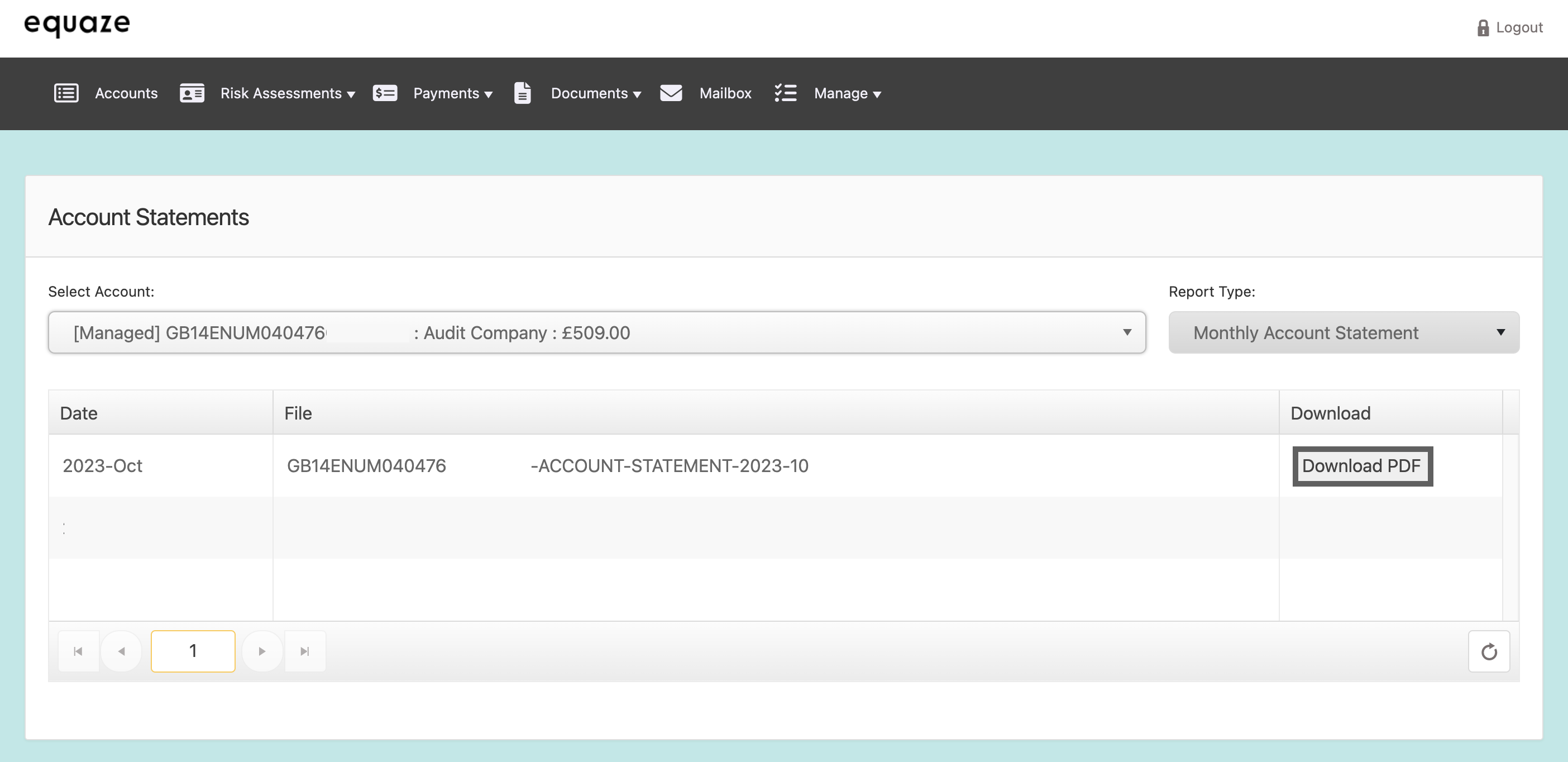
Task: Click the page number input field
Action: click(193, 651)
